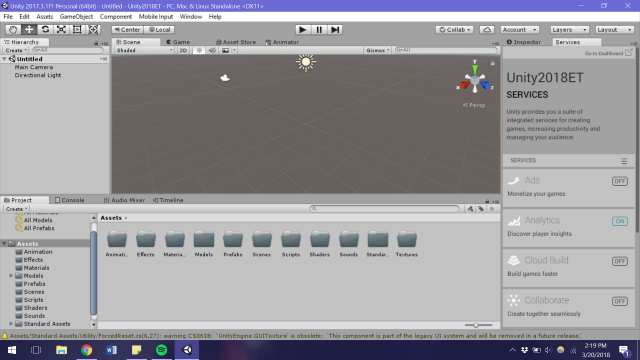Enable the Cloud Build switch

point(620,261)
